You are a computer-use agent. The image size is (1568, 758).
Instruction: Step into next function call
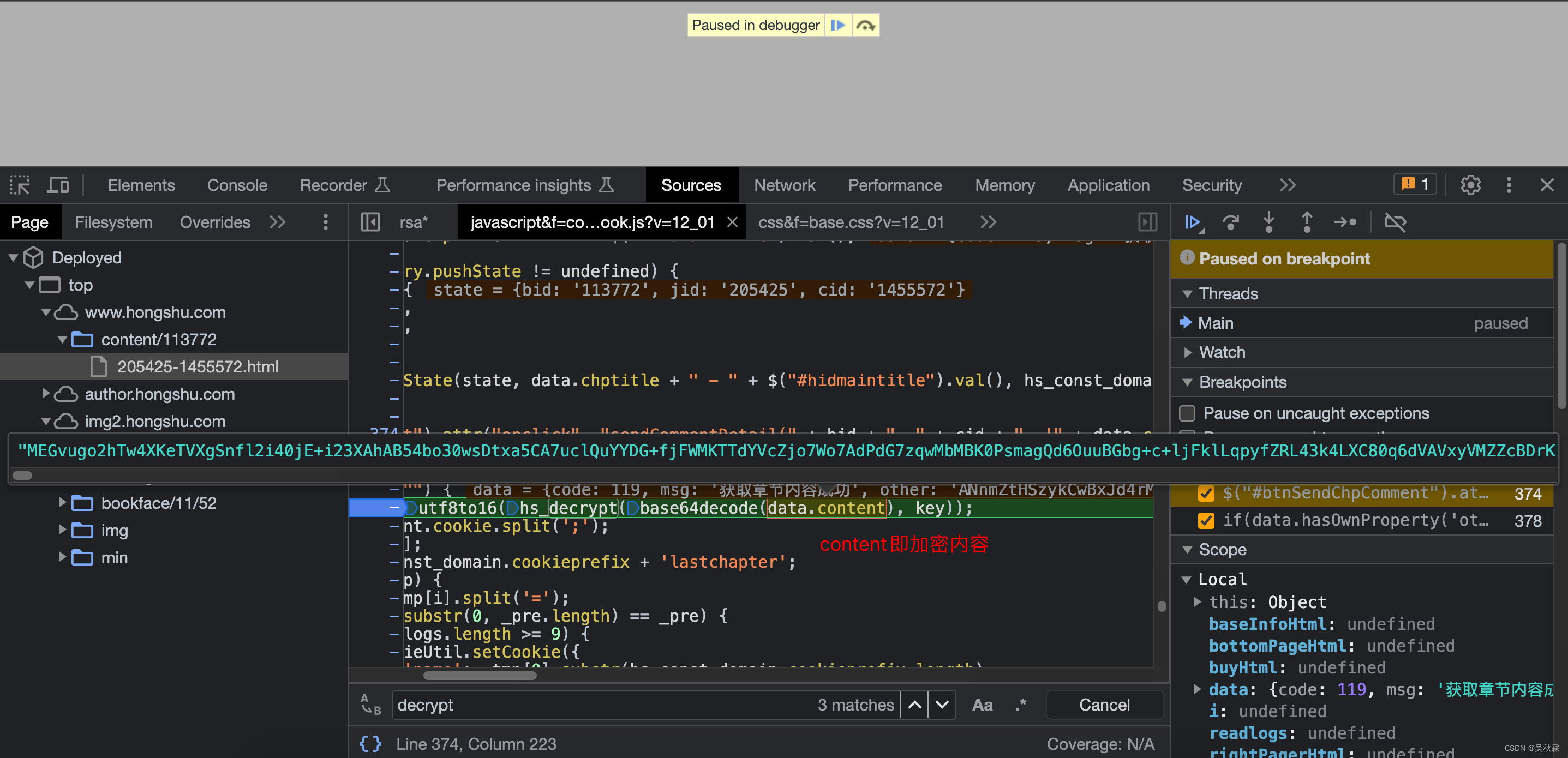pos(1268,222)
